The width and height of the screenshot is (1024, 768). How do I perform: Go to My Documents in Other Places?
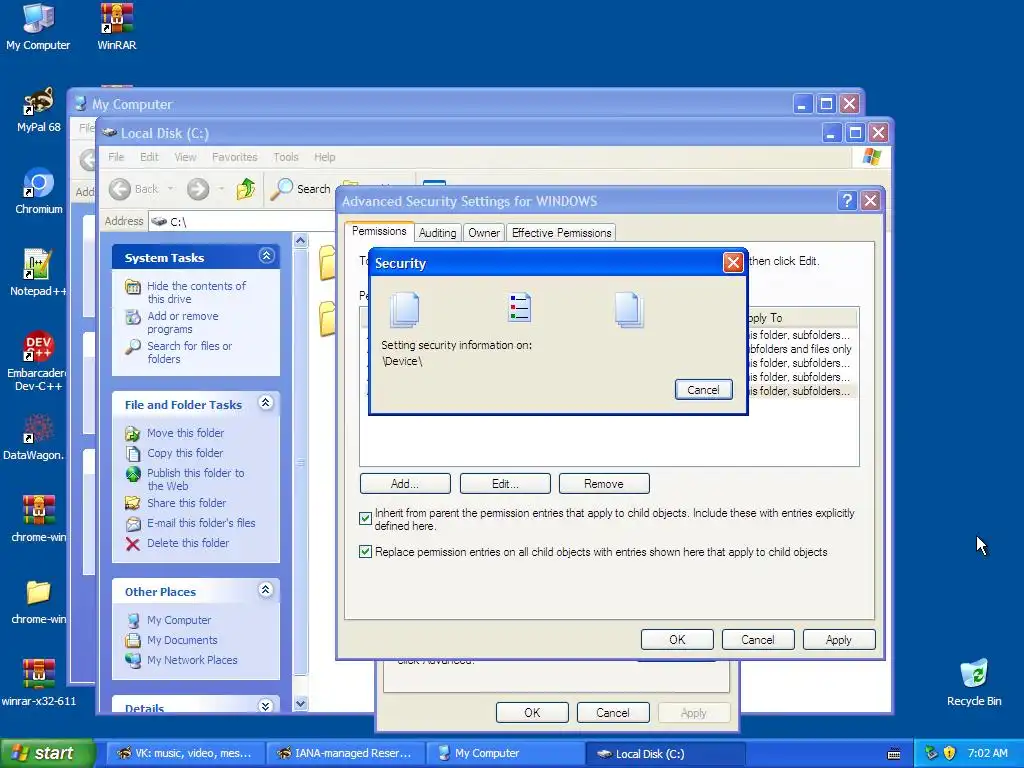[182, 640]
